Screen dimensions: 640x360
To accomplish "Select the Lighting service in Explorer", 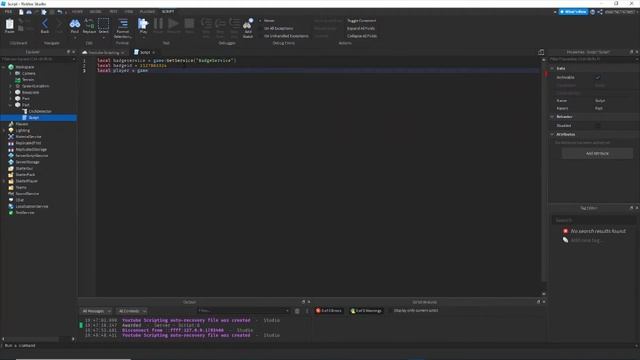I will point(19,130).
